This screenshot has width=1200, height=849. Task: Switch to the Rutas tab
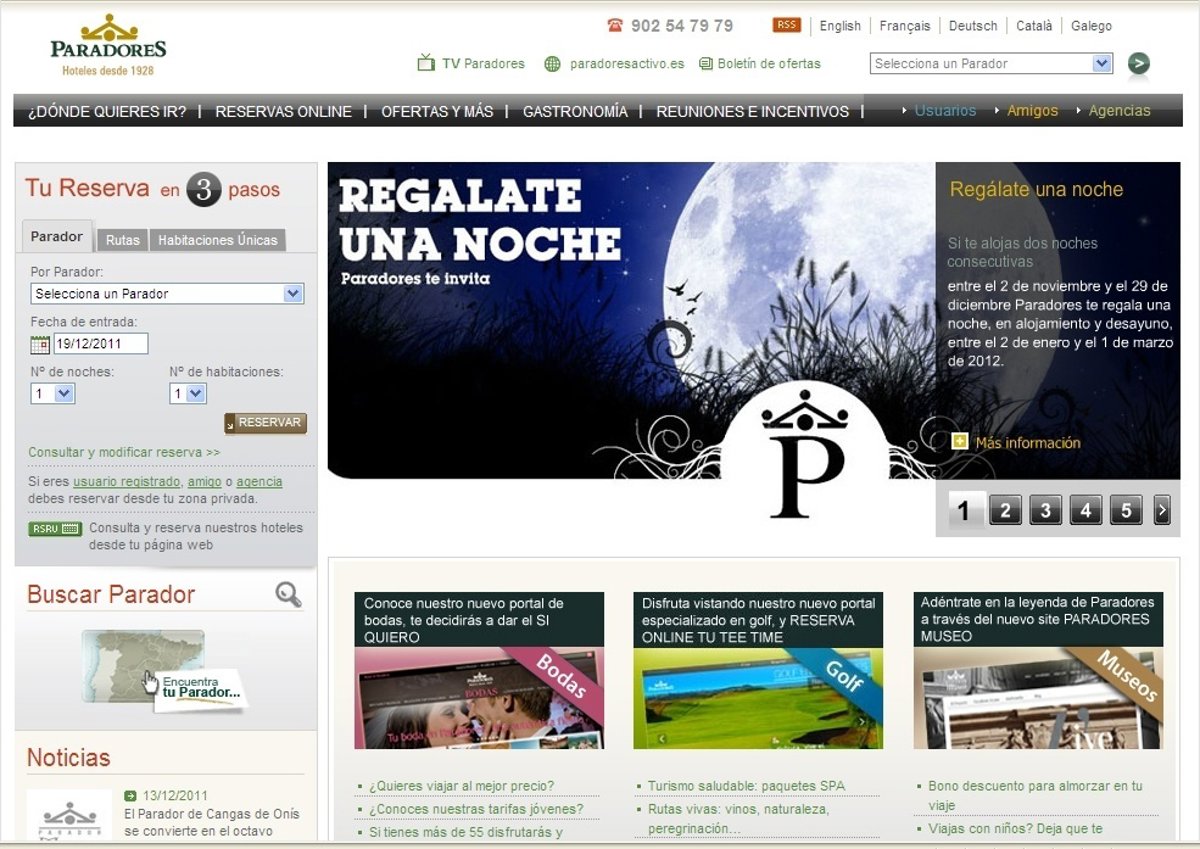[123, 240]
